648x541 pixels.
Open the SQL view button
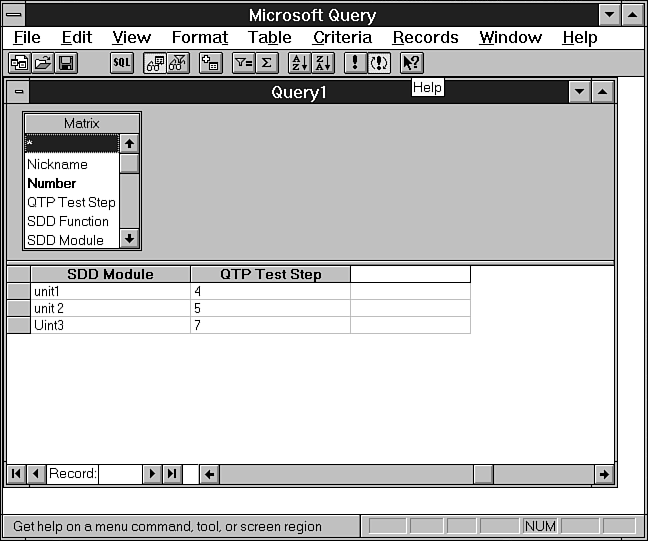(x=122, y=63)
